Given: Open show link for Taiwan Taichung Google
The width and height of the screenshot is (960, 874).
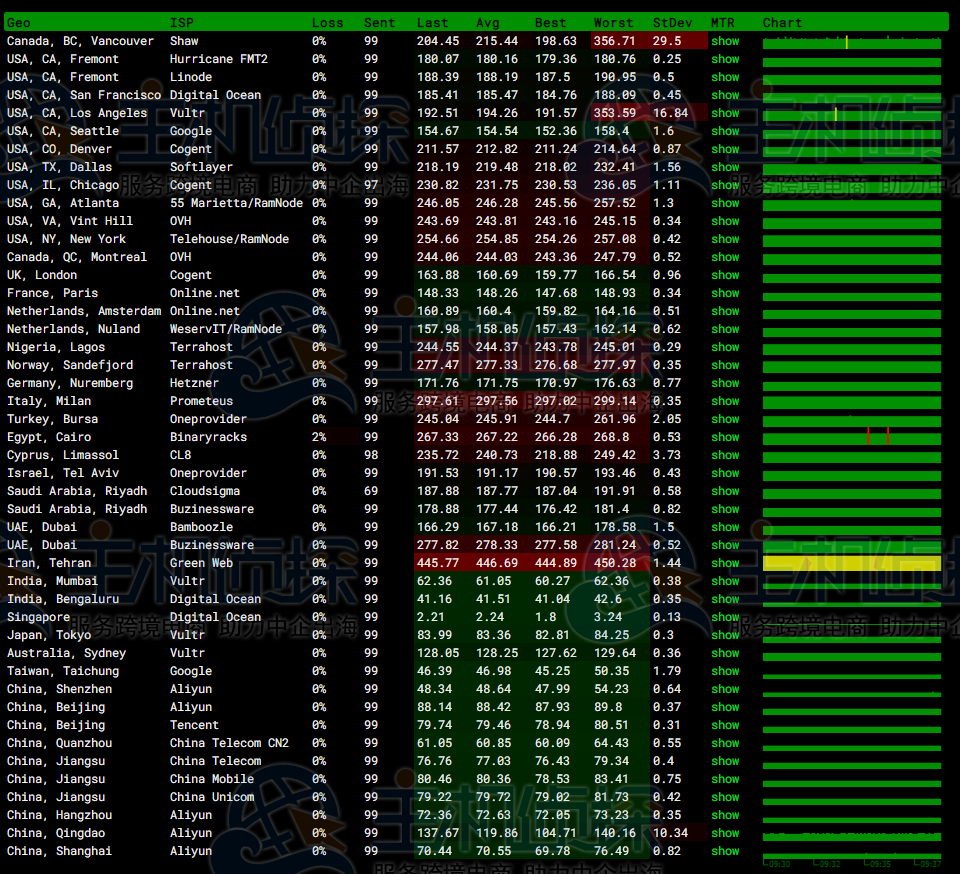Looking at the screenshot, I should tap(725, 671).
